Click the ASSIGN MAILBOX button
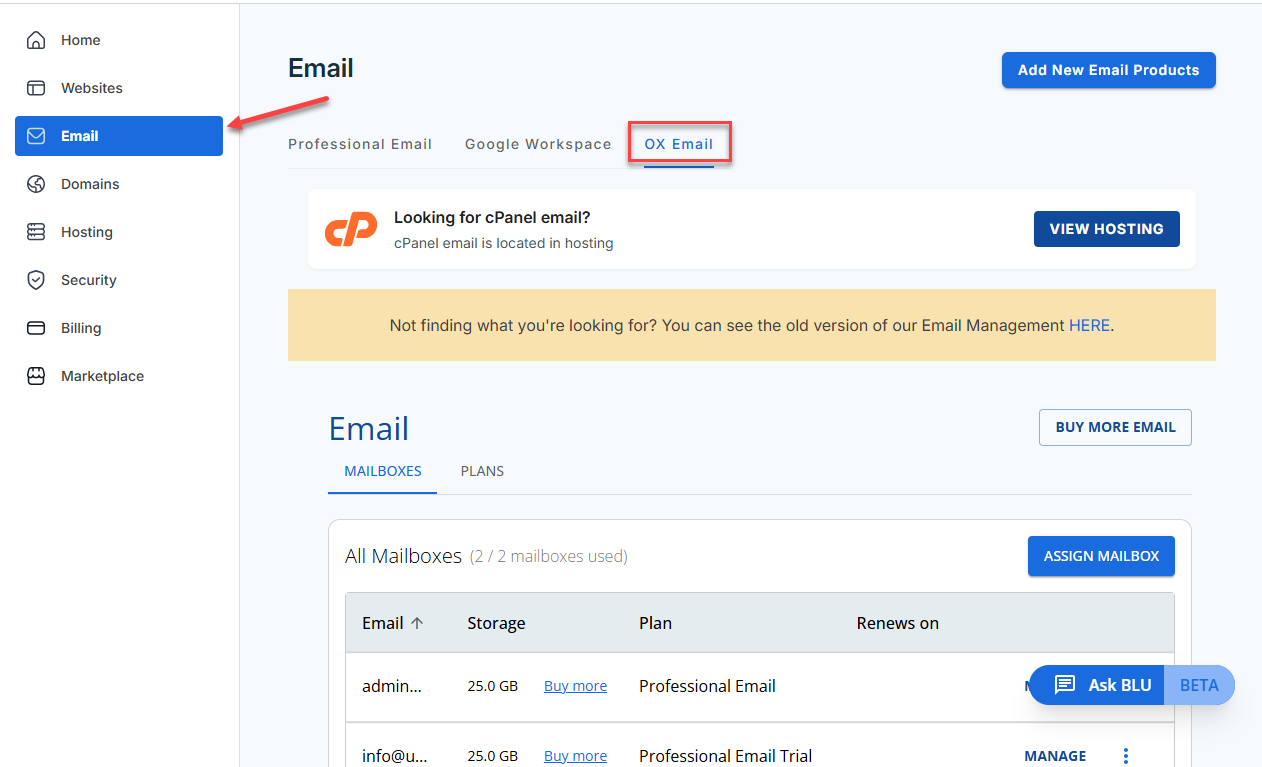The width and height of the screenshot is (1262, 767). click(1101, 556)
